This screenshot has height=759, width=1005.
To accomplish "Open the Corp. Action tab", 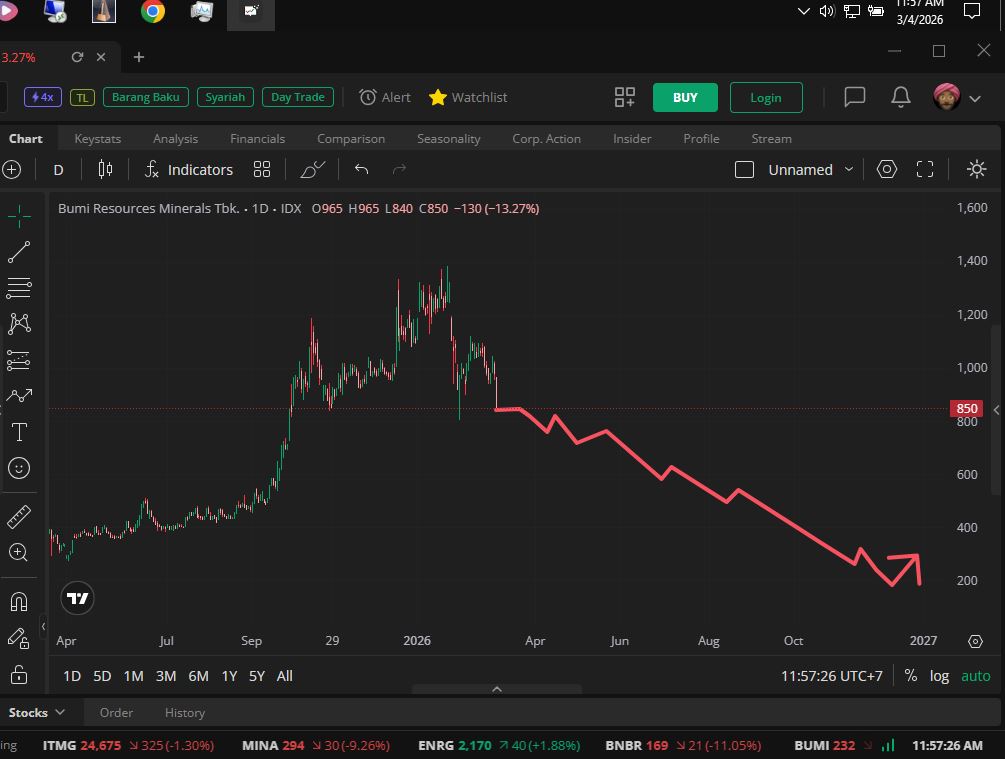I will click(x=547, y=138).
